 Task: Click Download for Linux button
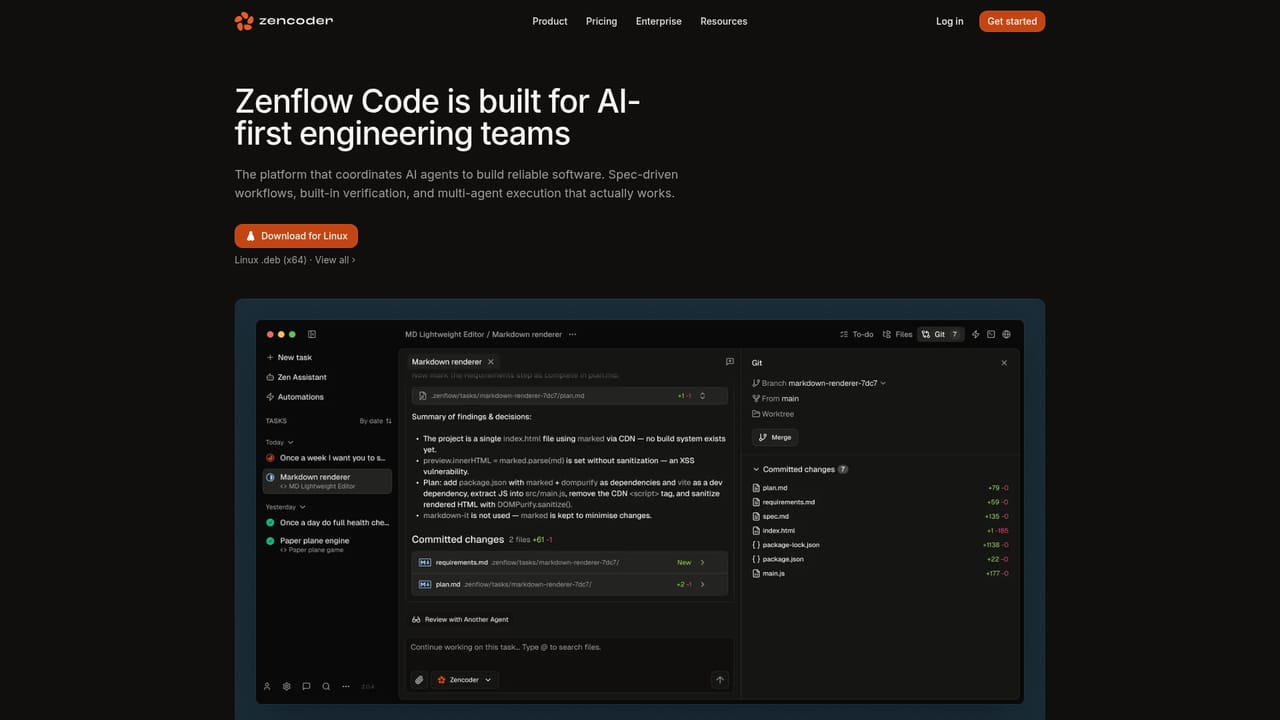click(296, 236)
